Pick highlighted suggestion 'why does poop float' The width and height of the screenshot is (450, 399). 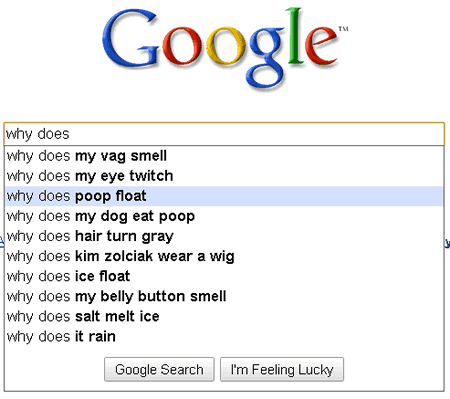coord(224,196)
